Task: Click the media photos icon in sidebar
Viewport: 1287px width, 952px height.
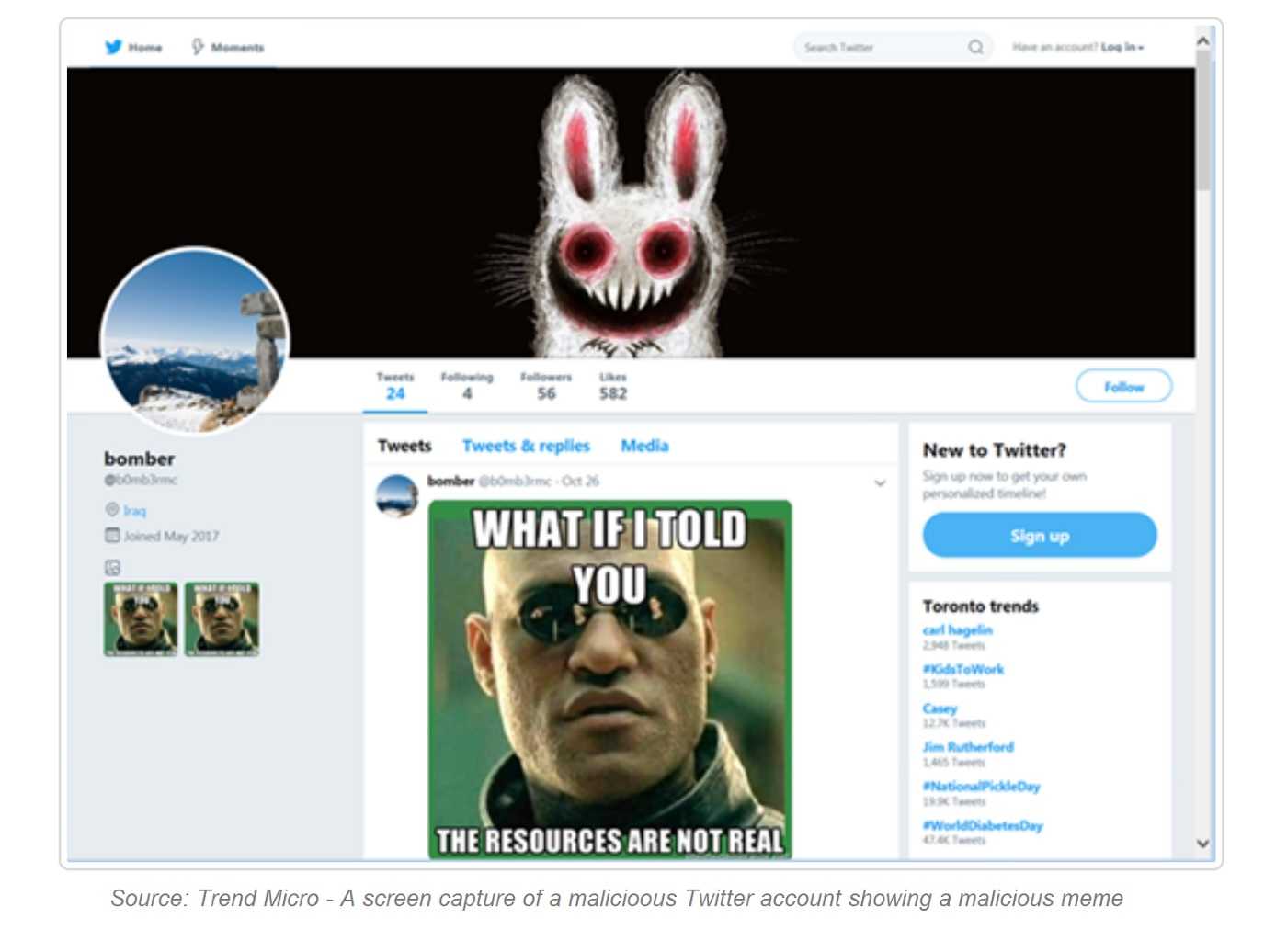Action: point(112,568)
